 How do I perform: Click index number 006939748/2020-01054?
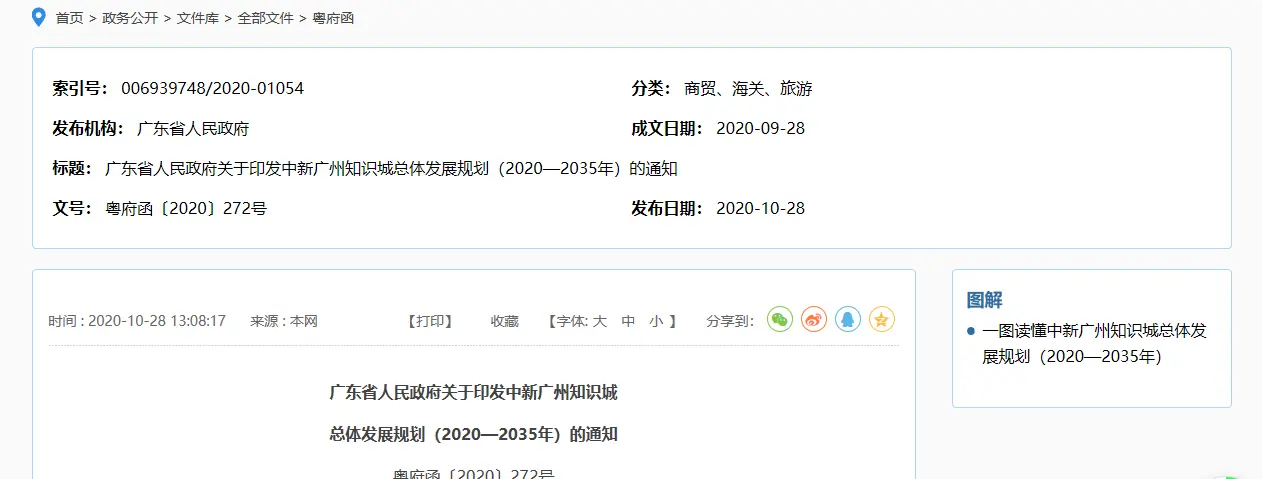pyautogui.click(x=212, y=88)
